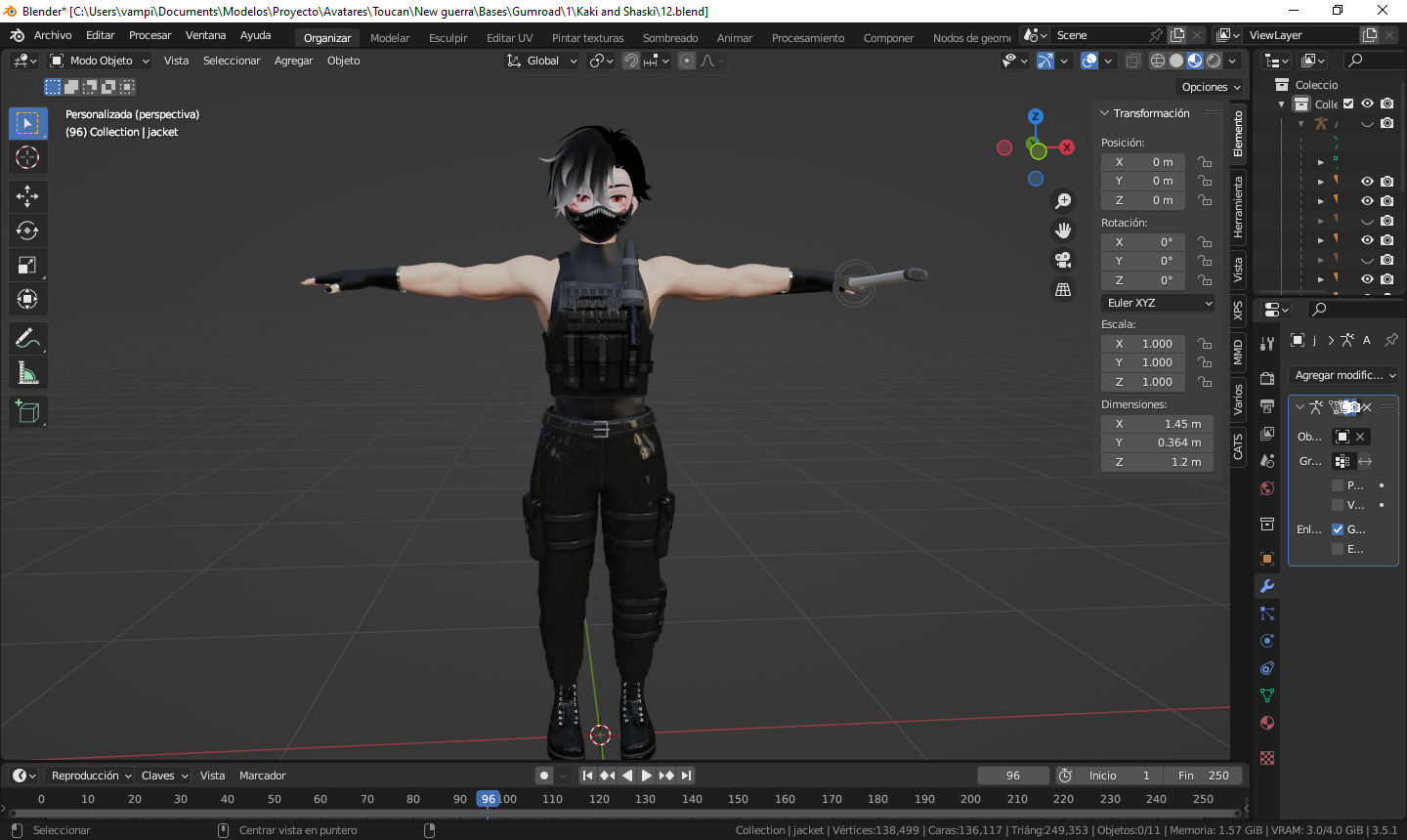Open the Modifiers wrench properties tab

click(1267, 586)
